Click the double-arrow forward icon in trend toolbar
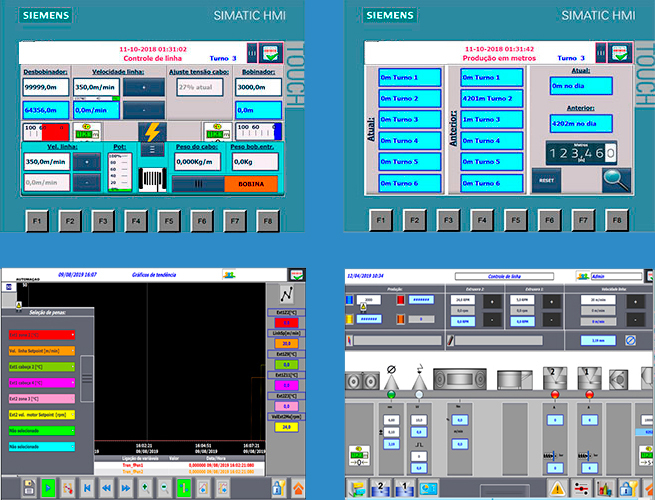Image resolution: width=655 pixels, height=500 pixels. tap(126, 487)
